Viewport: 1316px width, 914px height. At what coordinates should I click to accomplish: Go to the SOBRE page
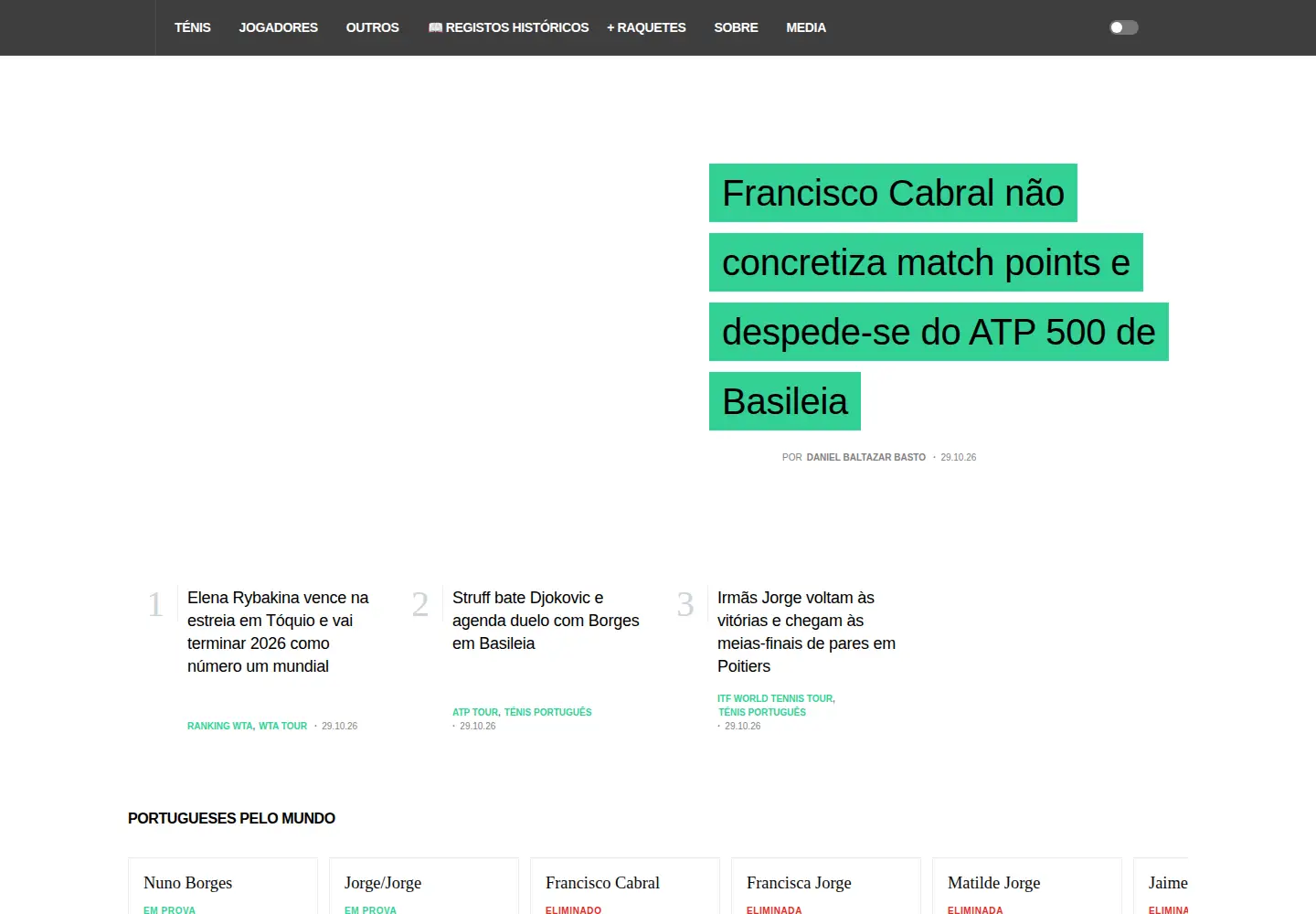click(737, 27)
